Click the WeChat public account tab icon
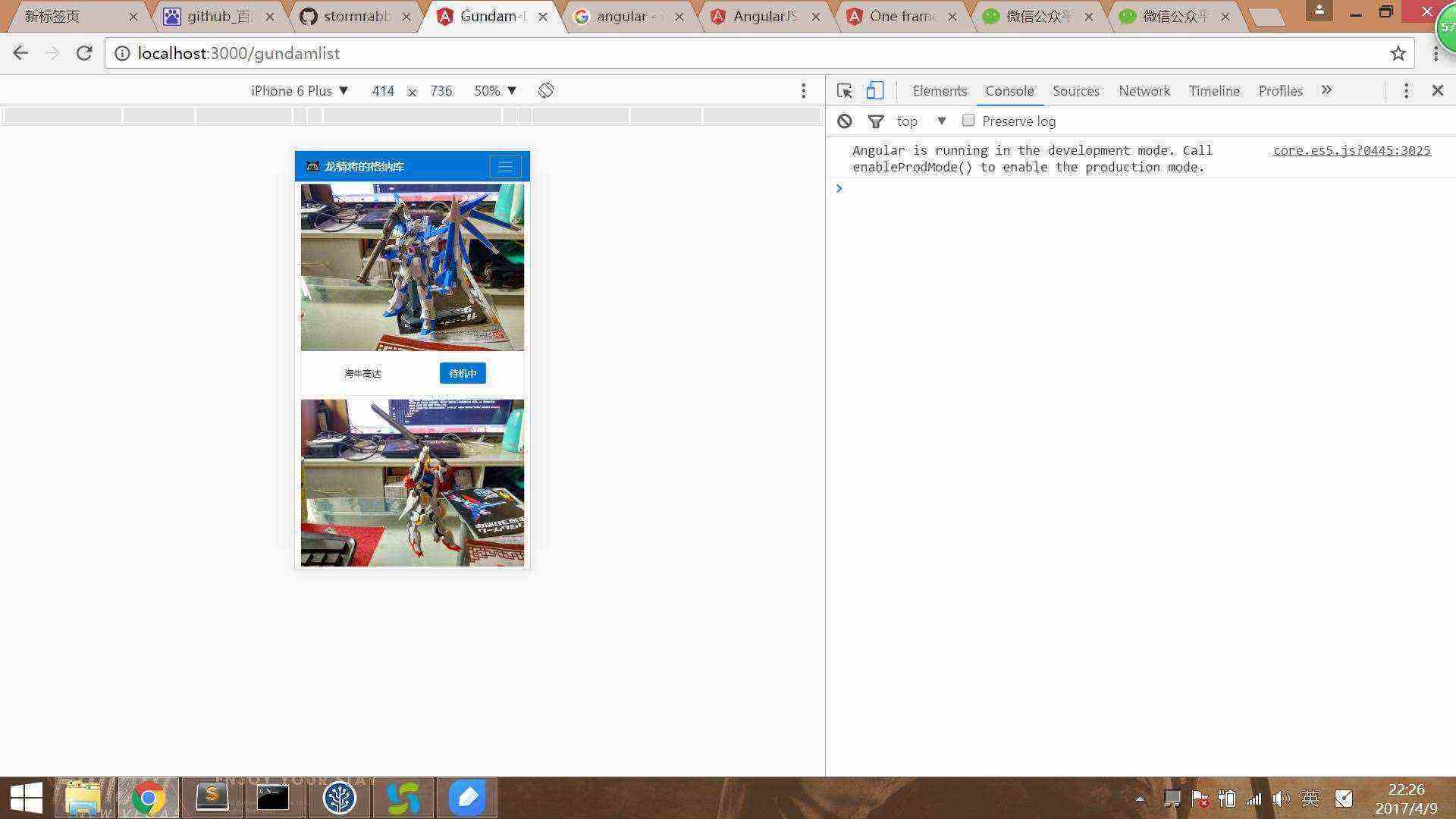 993,15
